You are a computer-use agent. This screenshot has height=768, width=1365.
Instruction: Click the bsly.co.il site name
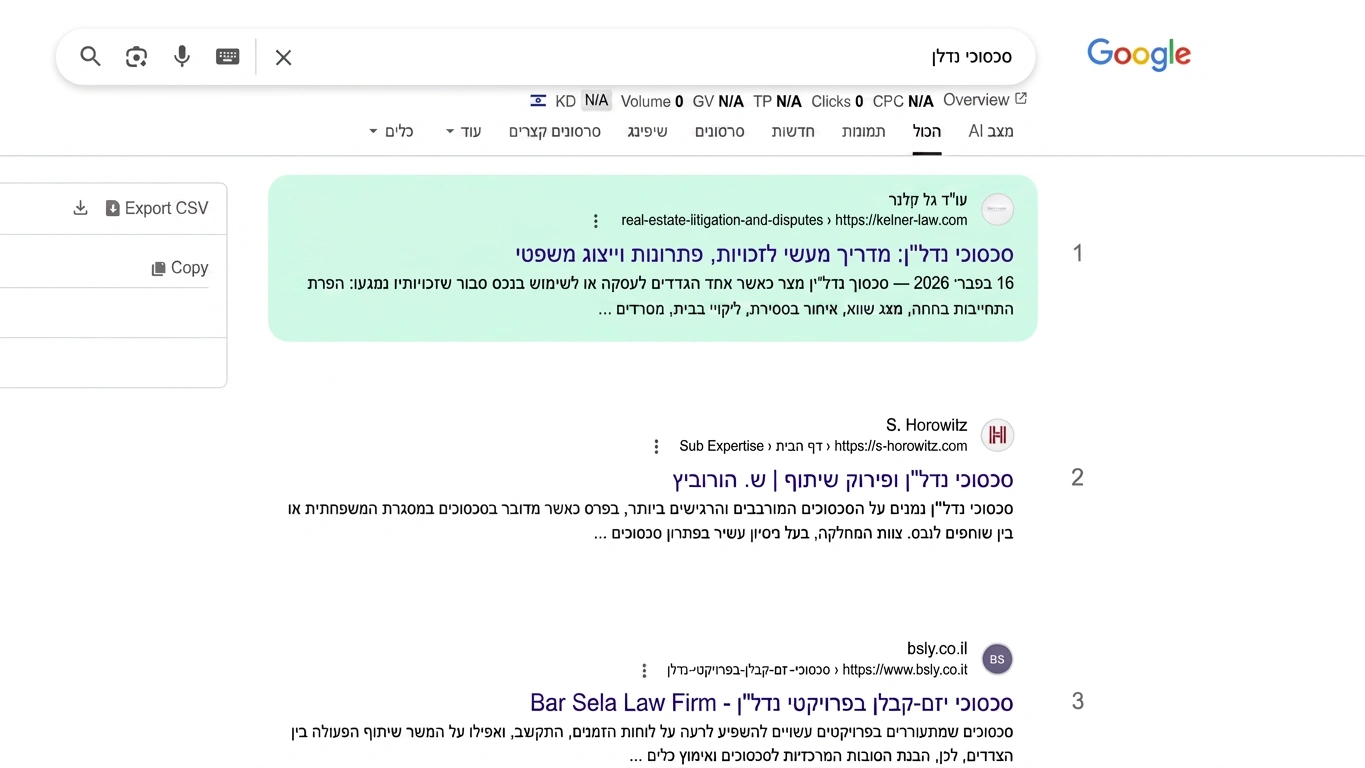click(x=938, y=649)
